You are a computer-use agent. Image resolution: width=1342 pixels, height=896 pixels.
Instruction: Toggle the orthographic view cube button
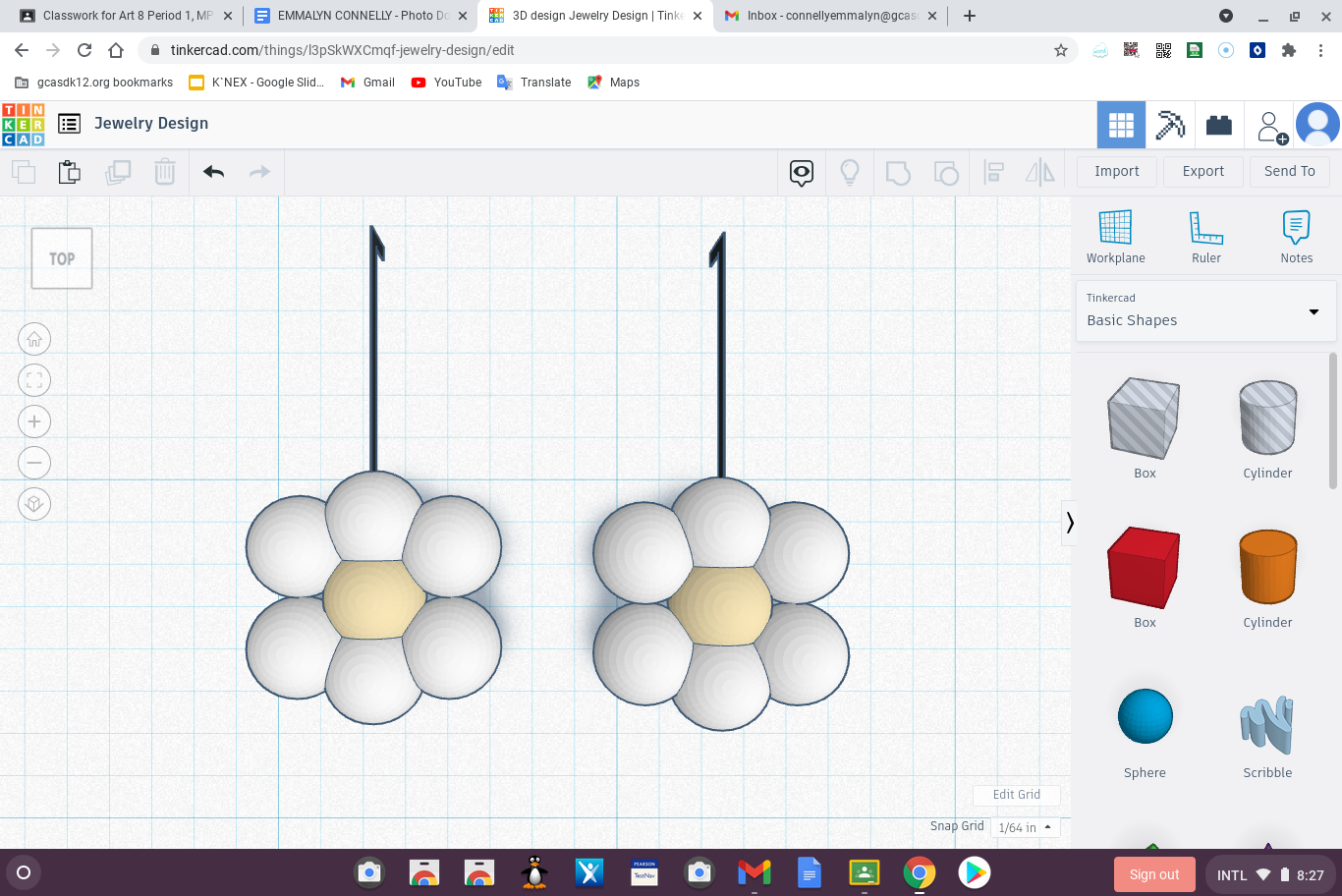34,504
